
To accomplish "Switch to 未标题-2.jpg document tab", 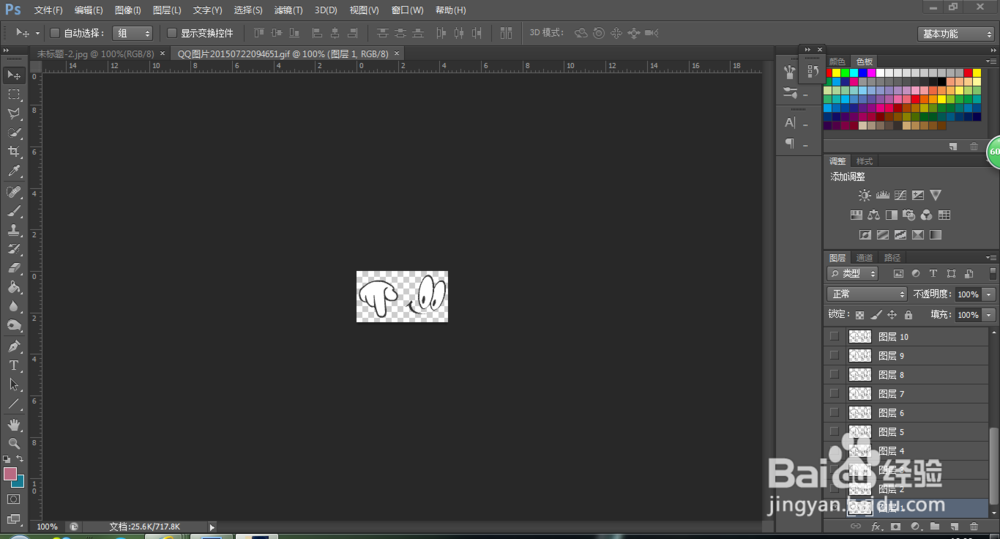I will (96, 54).
